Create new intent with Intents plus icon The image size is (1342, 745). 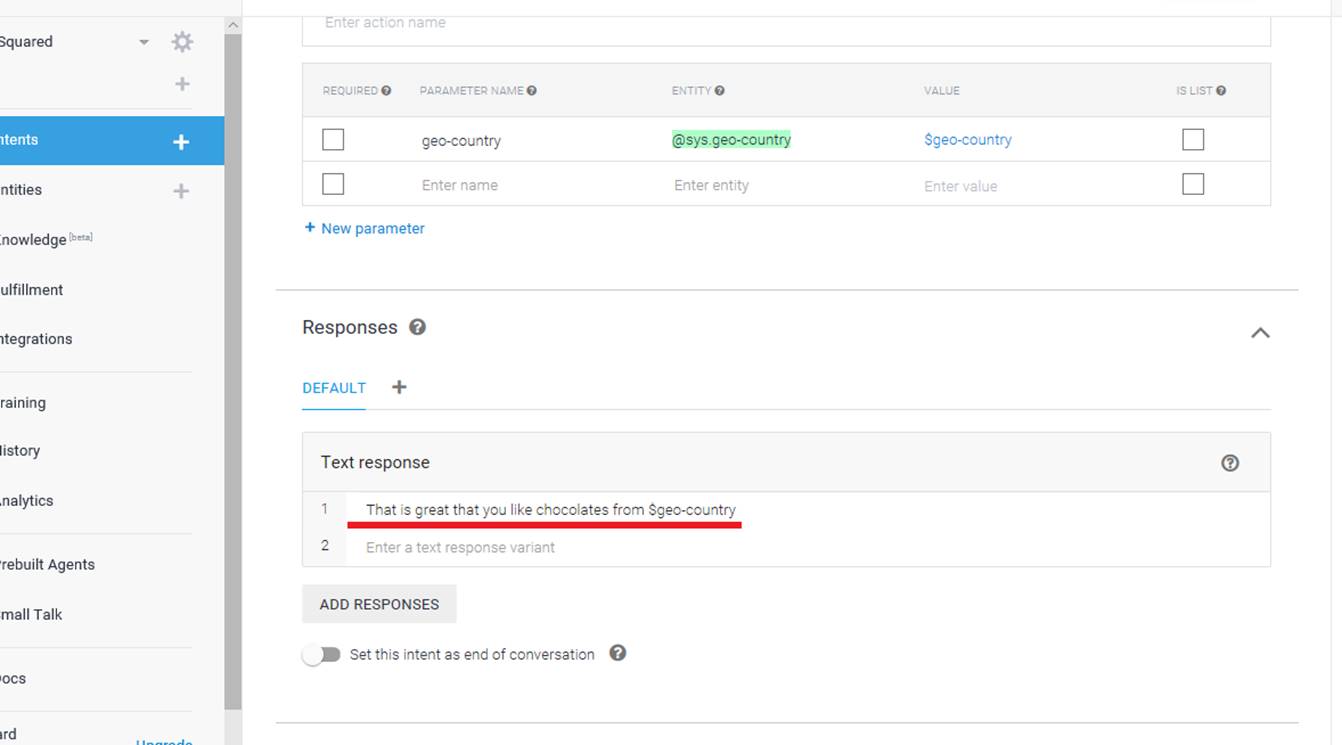click(x=181, y=142)
